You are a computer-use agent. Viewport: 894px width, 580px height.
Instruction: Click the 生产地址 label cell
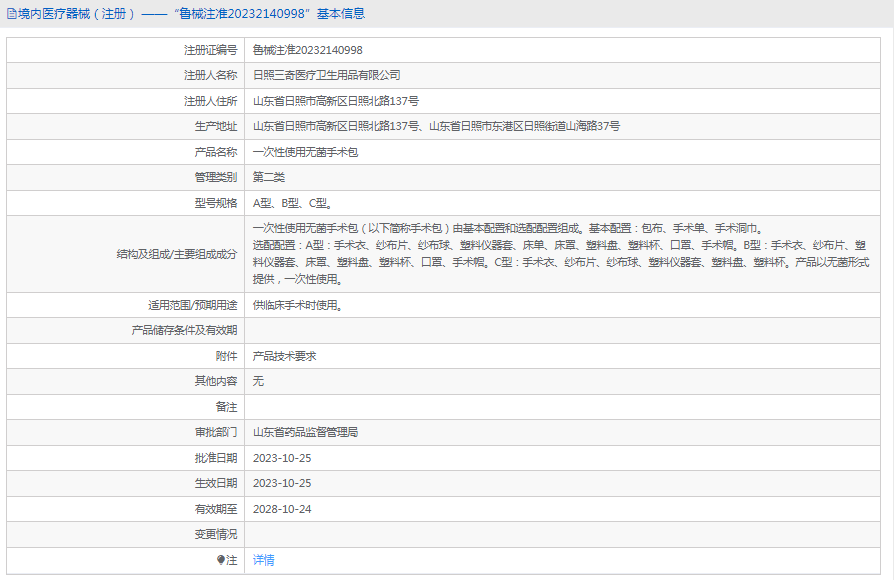pos(125,127)
